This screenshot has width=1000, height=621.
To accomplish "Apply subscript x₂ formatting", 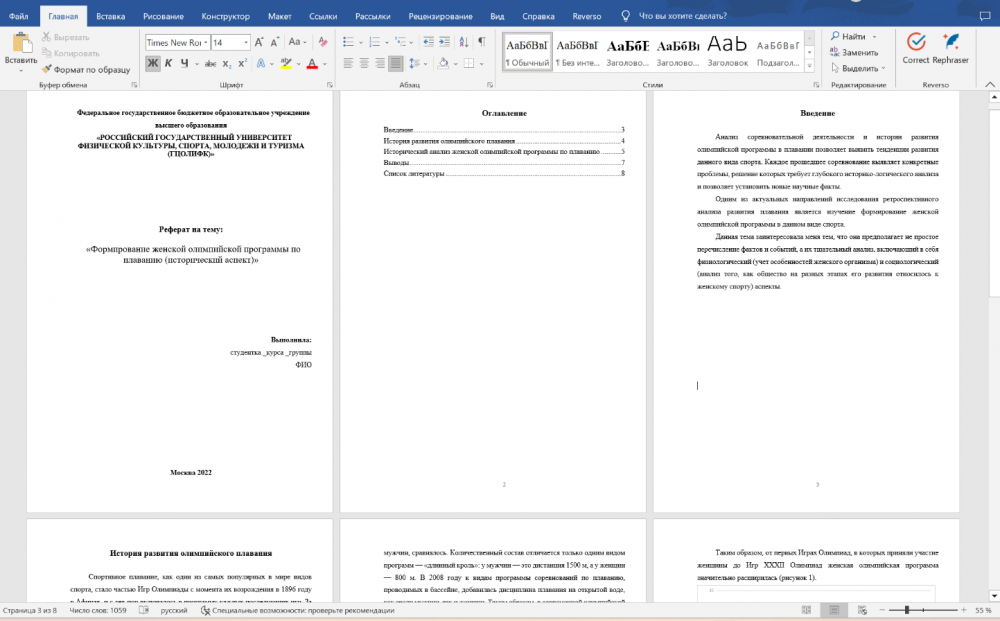I will click(x=227, y=64).
